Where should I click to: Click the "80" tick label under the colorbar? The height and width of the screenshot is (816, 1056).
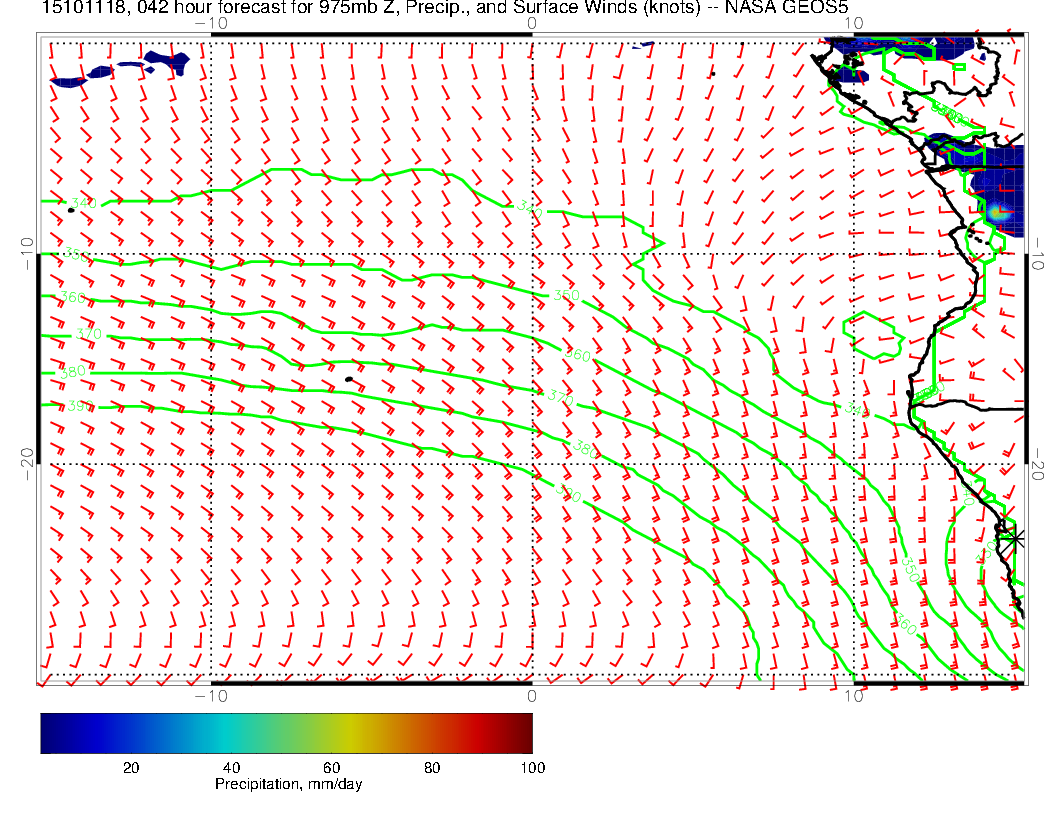(432, 768)
